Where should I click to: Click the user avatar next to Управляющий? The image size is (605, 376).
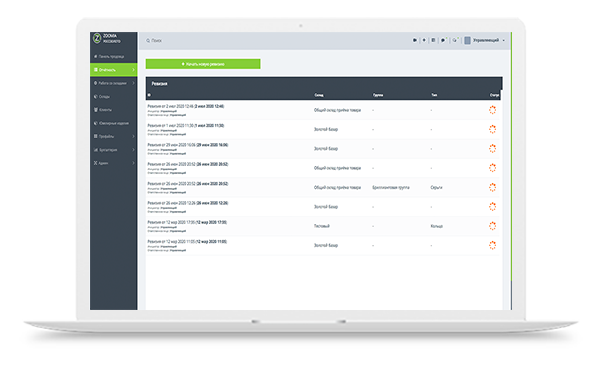[467, 40]
